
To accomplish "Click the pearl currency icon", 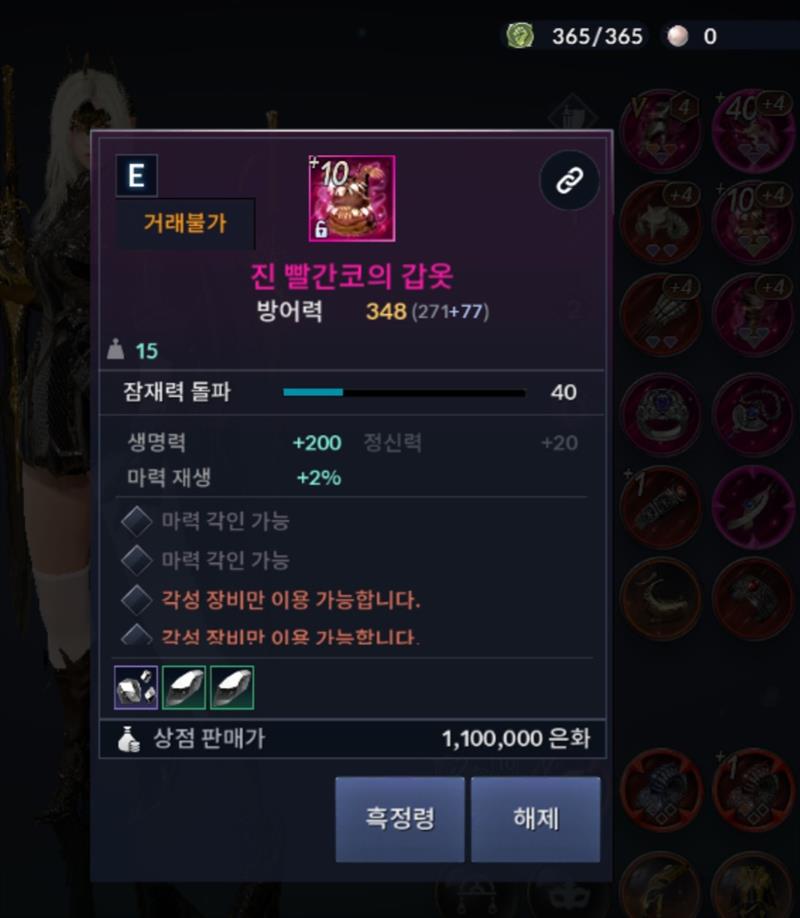I will click(678, 36).
